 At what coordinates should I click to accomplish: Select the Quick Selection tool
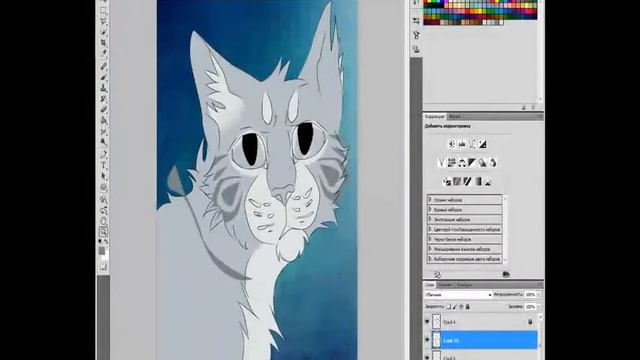tap(104, 32)
